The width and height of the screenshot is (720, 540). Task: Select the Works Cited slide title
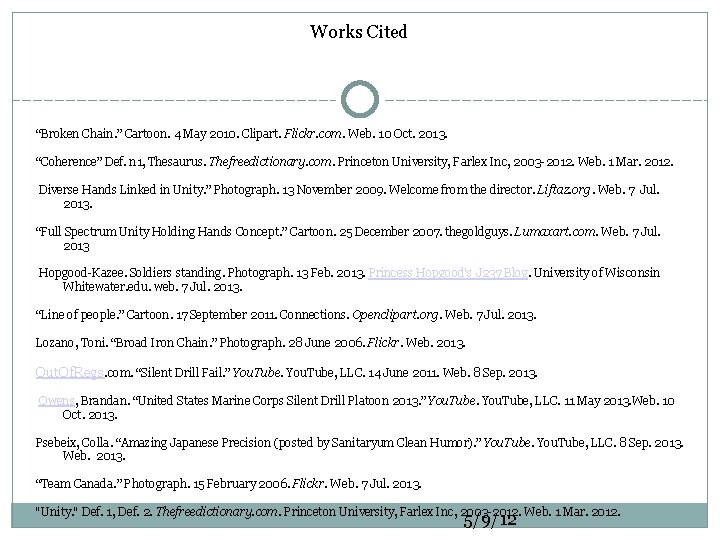click(359, 32)
